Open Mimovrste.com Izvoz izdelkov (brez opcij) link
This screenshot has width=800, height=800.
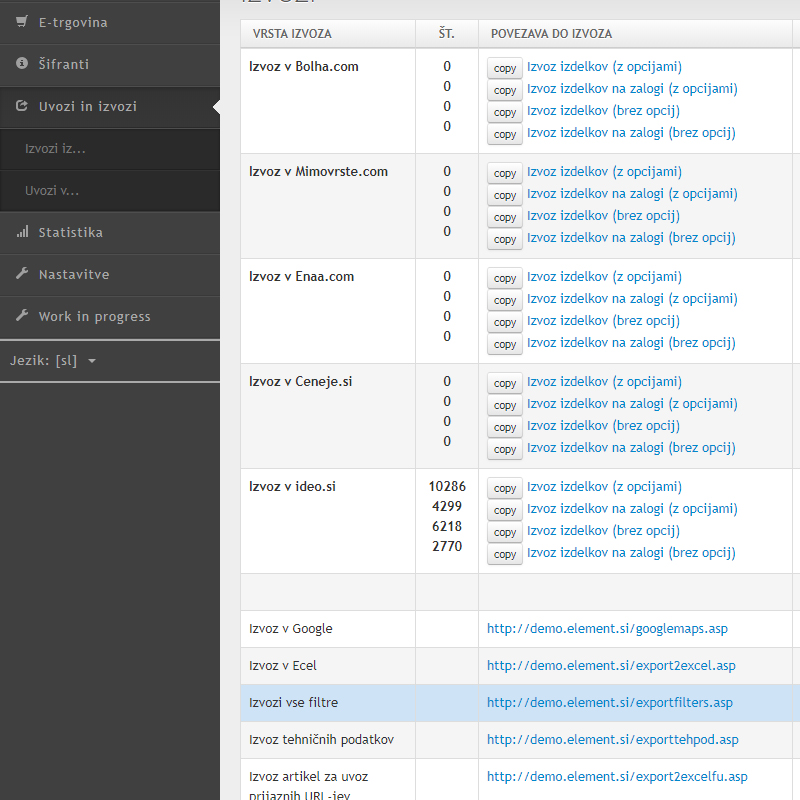point(603,216)
